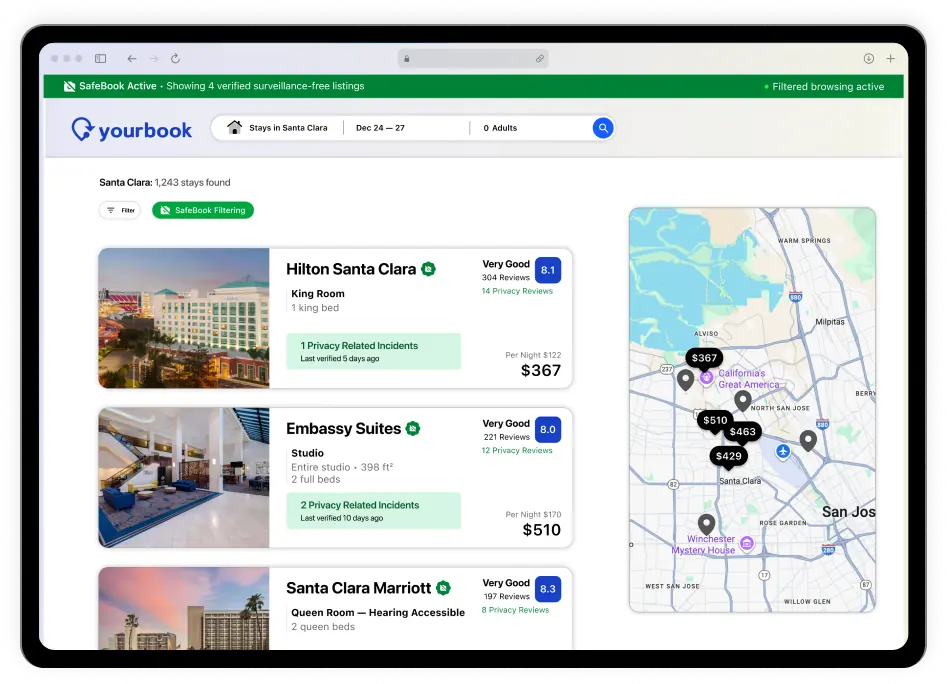The height and width of the screenshot is (684, 947).
Task: Click California's Great America map pin
Action: click(x=706, y=378)
